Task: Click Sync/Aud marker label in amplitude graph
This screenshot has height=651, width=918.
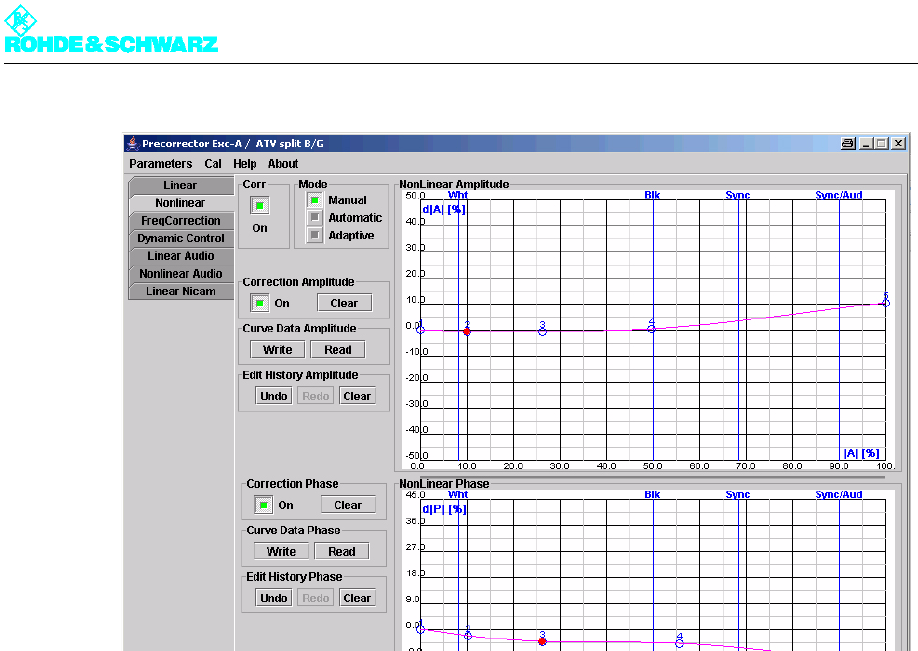Action: (838, 195)
